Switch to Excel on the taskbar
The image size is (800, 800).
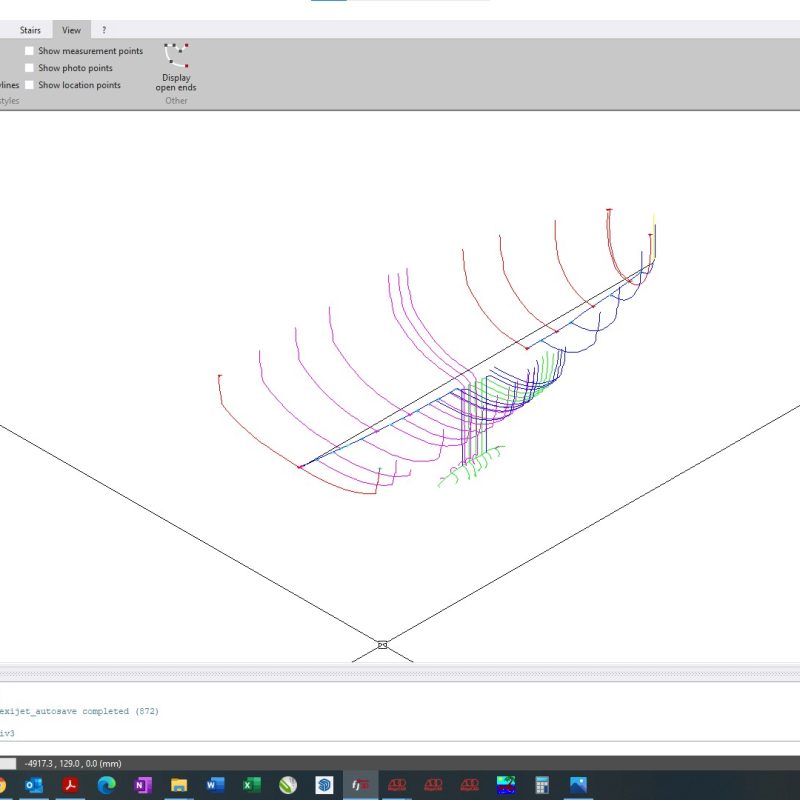tap(251, 785)
